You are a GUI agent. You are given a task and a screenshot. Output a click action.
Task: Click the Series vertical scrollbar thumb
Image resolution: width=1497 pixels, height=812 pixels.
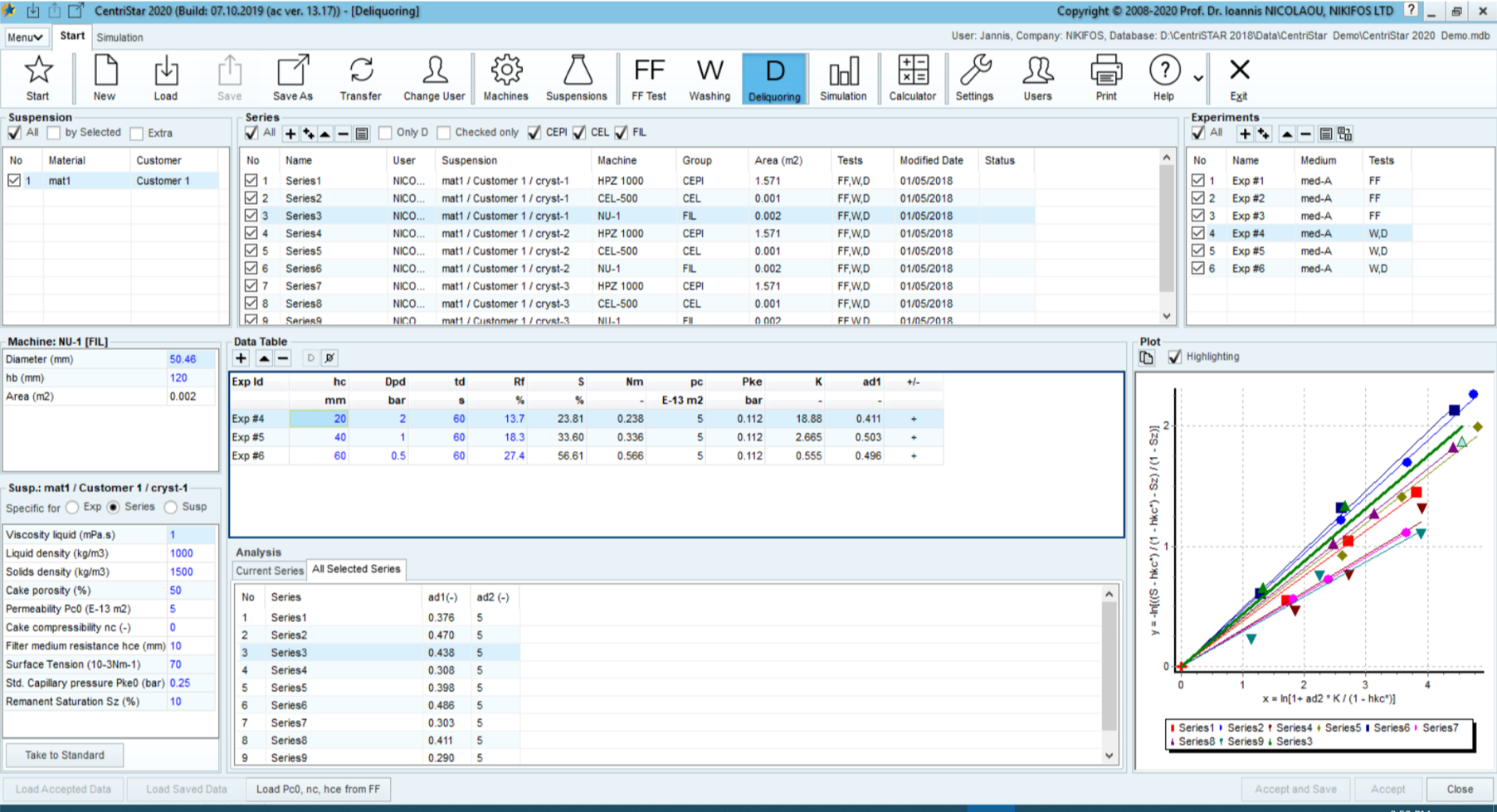pyautogui.click(x=1167, y=228)
